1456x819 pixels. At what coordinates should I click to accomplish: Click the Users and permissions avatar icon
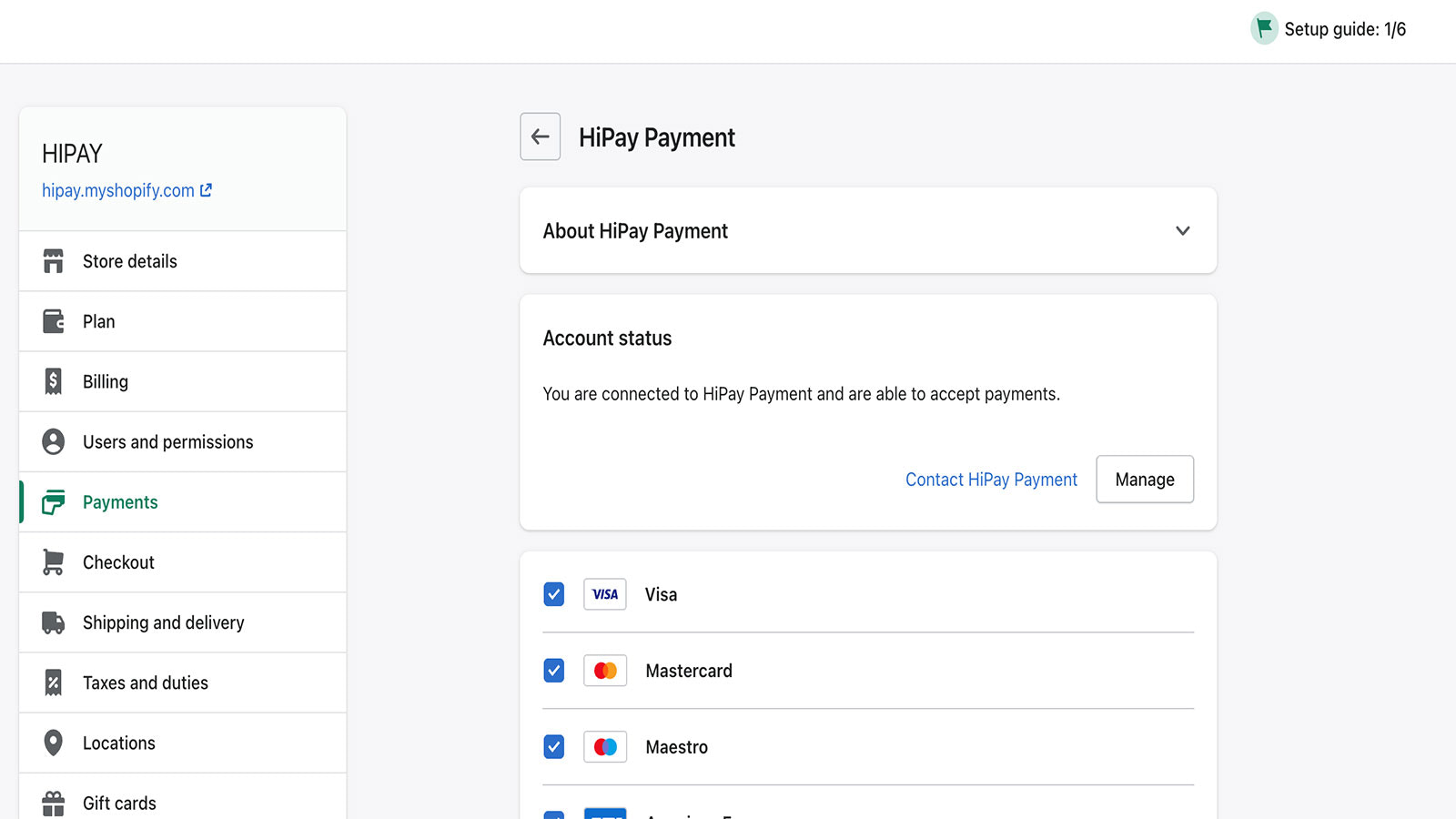[54, 441]
